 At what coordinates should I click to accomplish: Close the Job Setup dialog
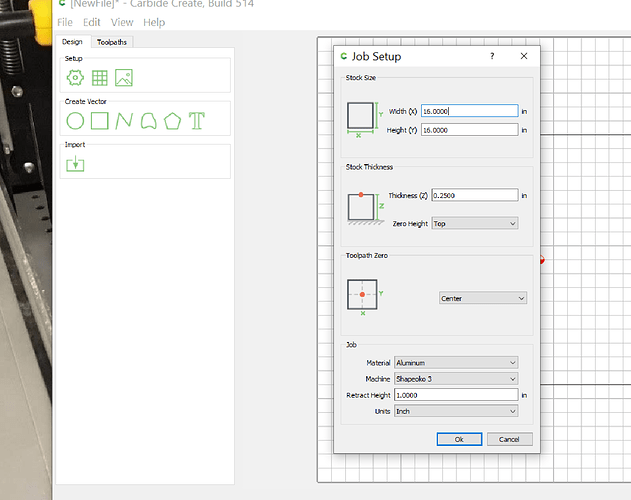pyautogui.click(x=524, y=56)
